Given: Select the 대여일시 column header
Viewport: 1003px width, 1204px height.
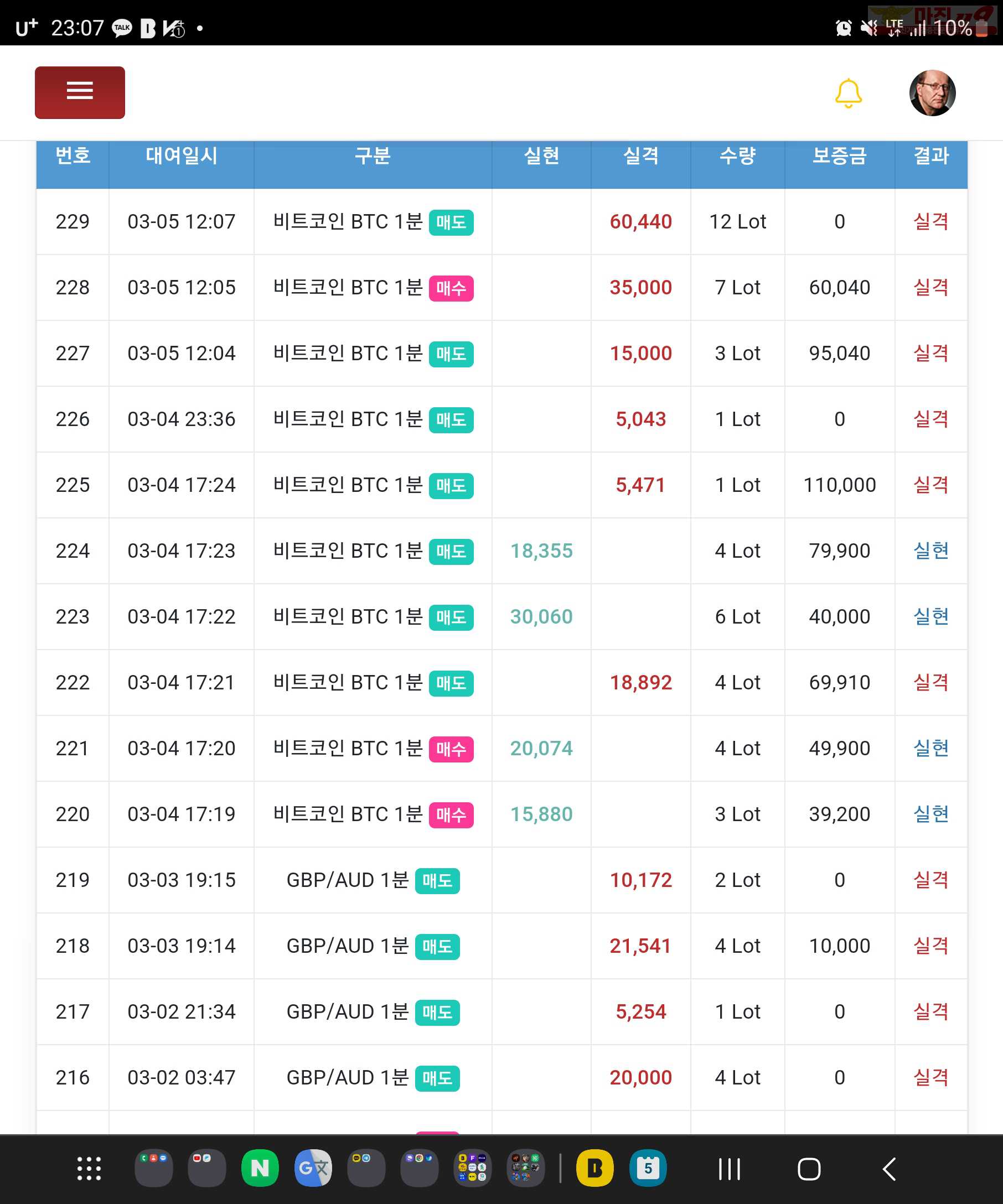Looking at the screenshot, I should [x=181, y=155].
